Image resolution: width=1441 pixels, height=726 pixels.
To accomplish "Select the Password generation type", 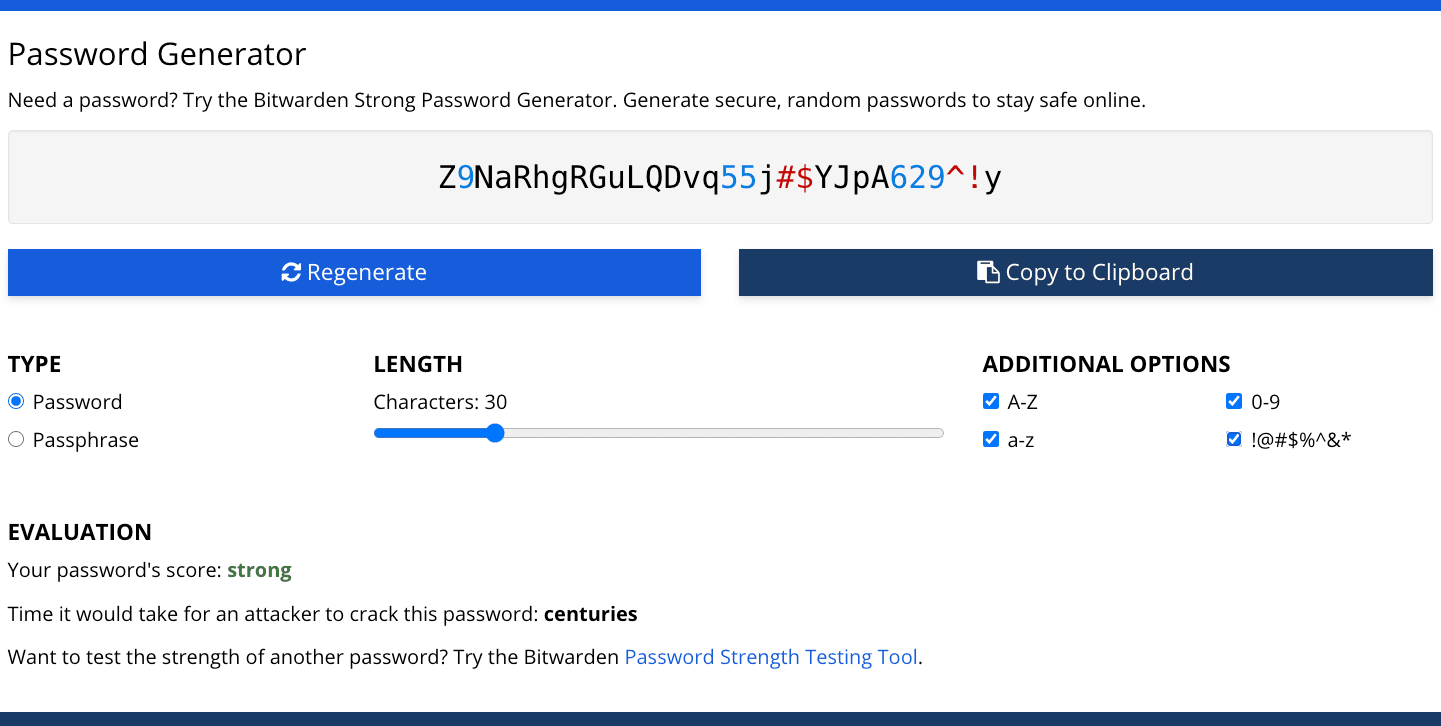I will pyautogui.click(x=15, y=400).
